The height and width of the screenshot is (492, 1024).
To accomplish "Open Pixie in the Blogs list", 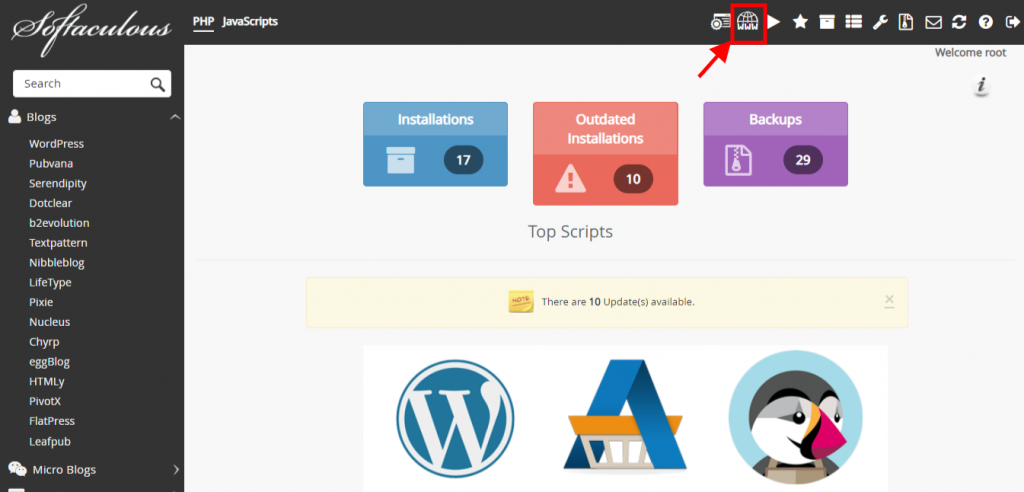I will (41, 303).
